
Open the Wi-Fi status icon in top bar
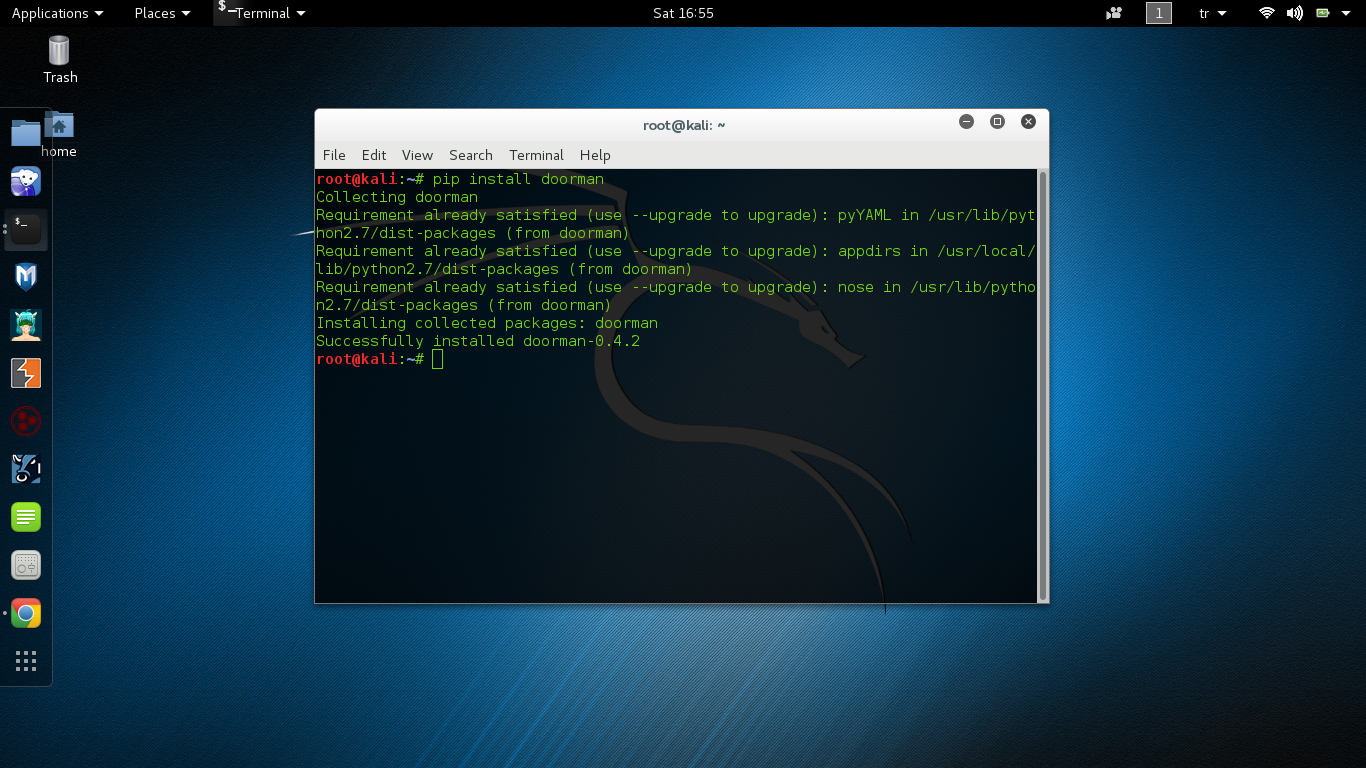[1267, 13]
